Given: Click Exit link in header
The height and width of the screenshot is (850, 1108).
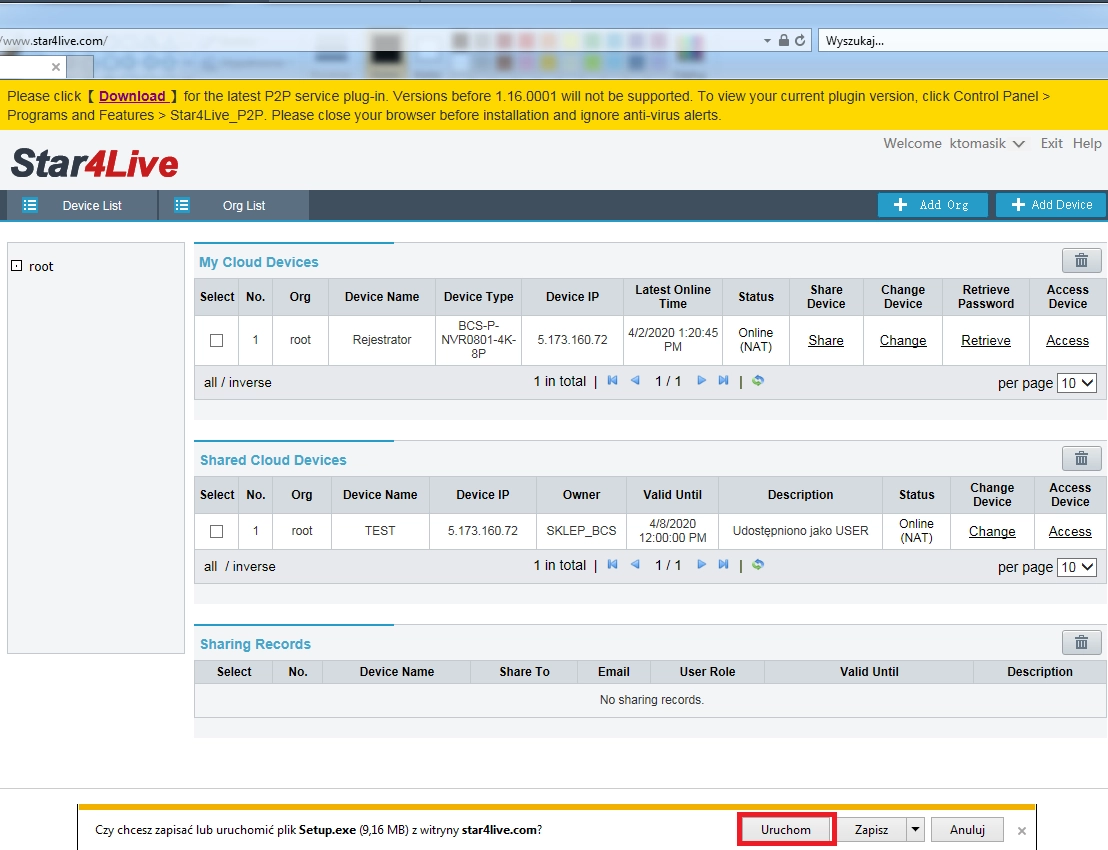Looking at the screenshot, I should pyautogui.click(x=1051, y=143).
